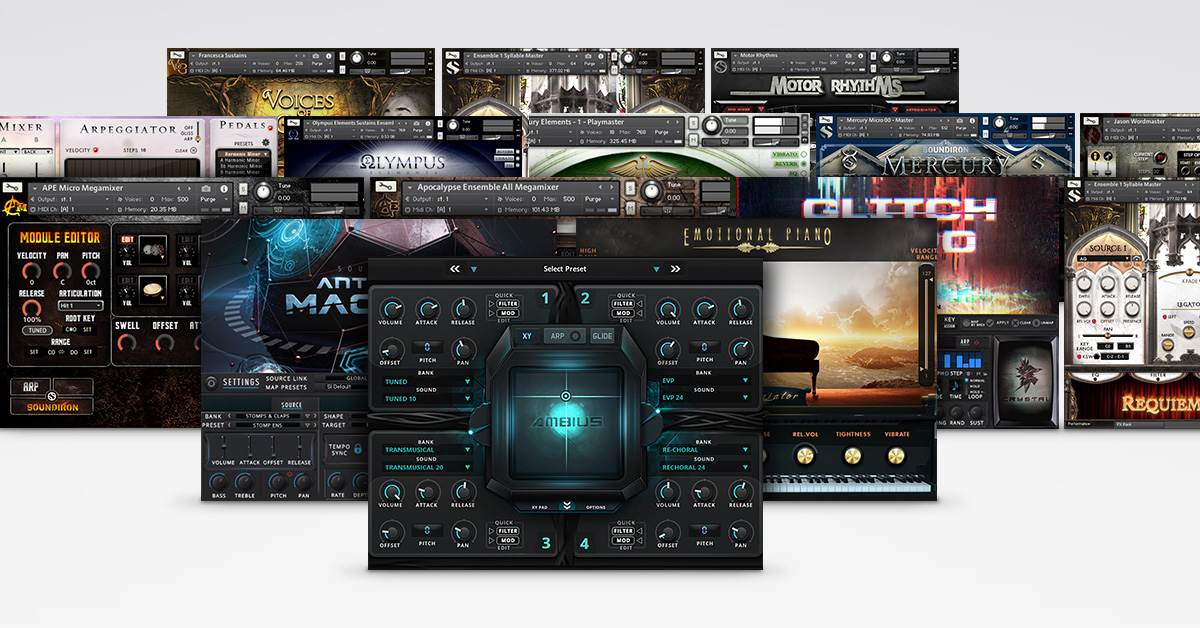Open the Select Preset menu in Ambius
1200x628 pixels.
point(565,269)
